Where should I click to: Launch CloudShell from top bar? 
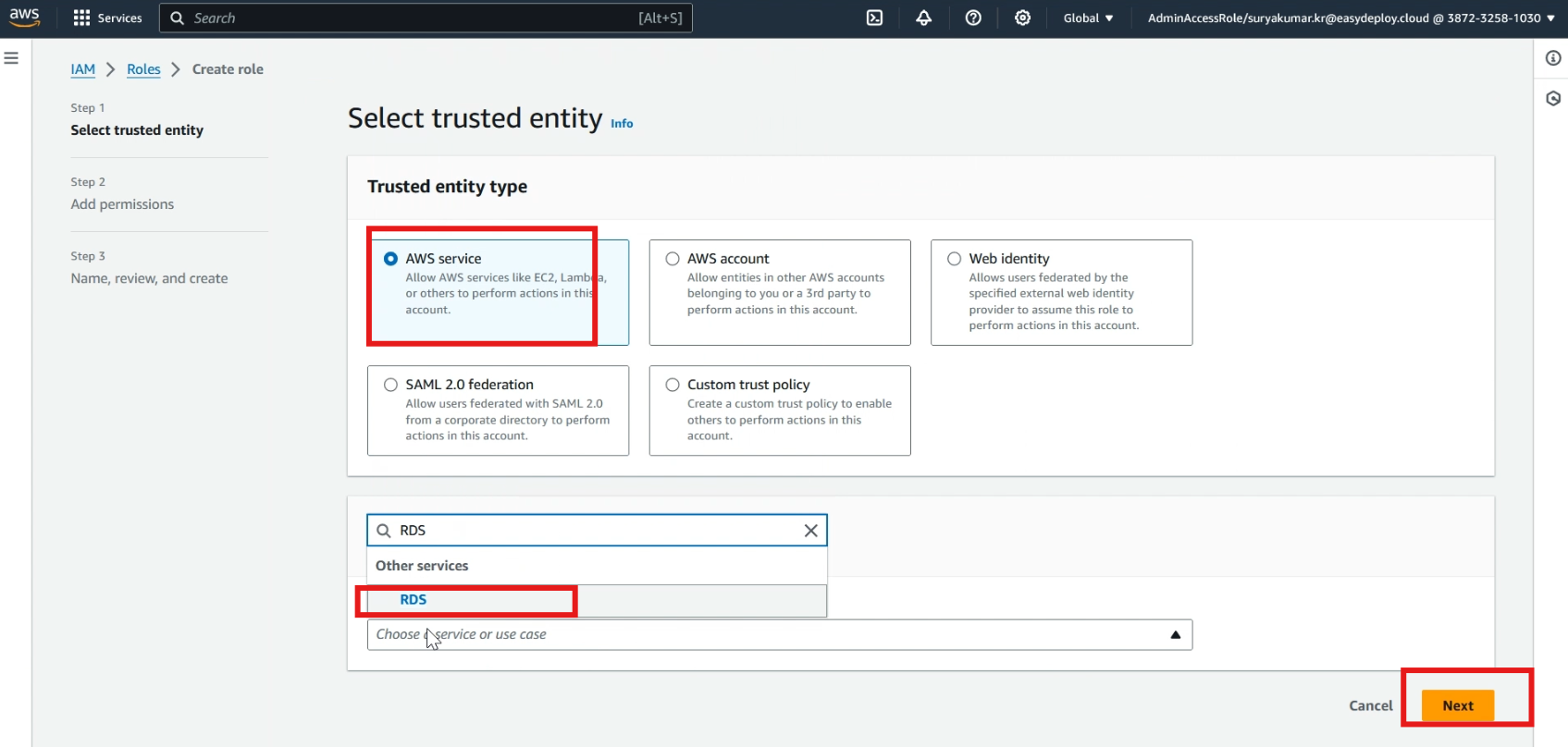coord(874,18)
